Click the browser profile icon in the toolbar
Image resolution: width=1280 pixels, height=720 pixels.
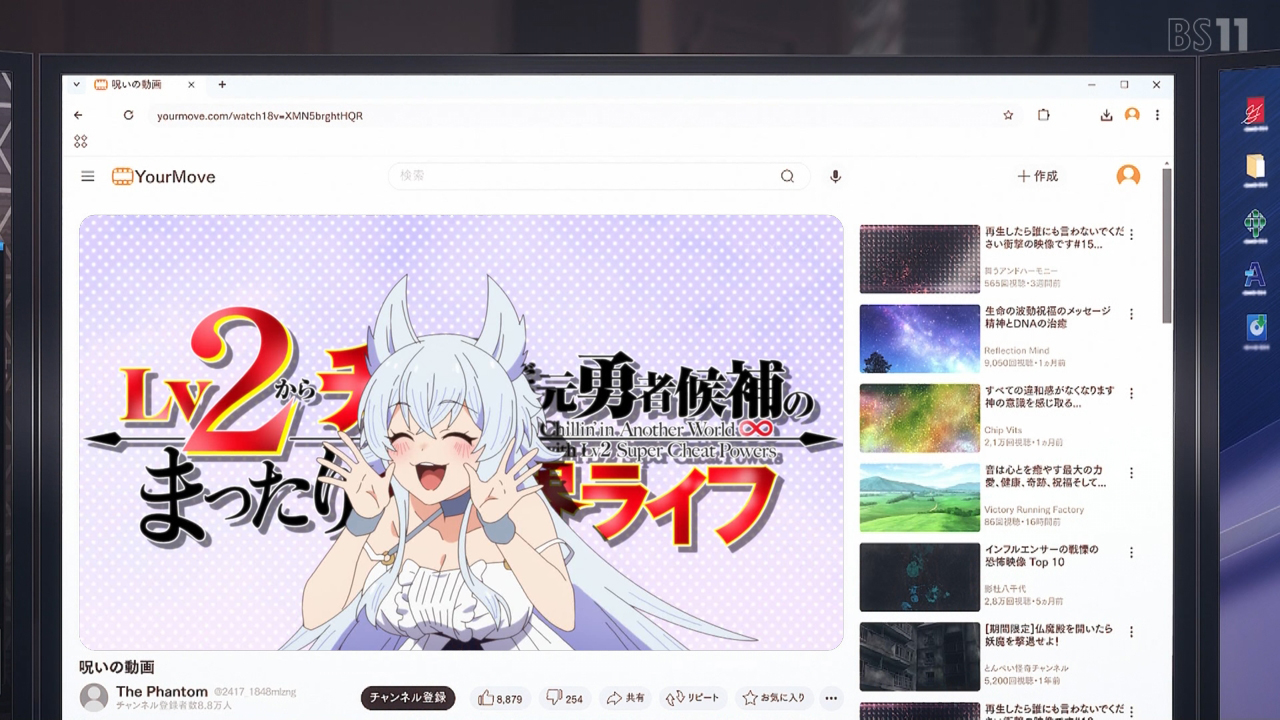coord(1132,115)
